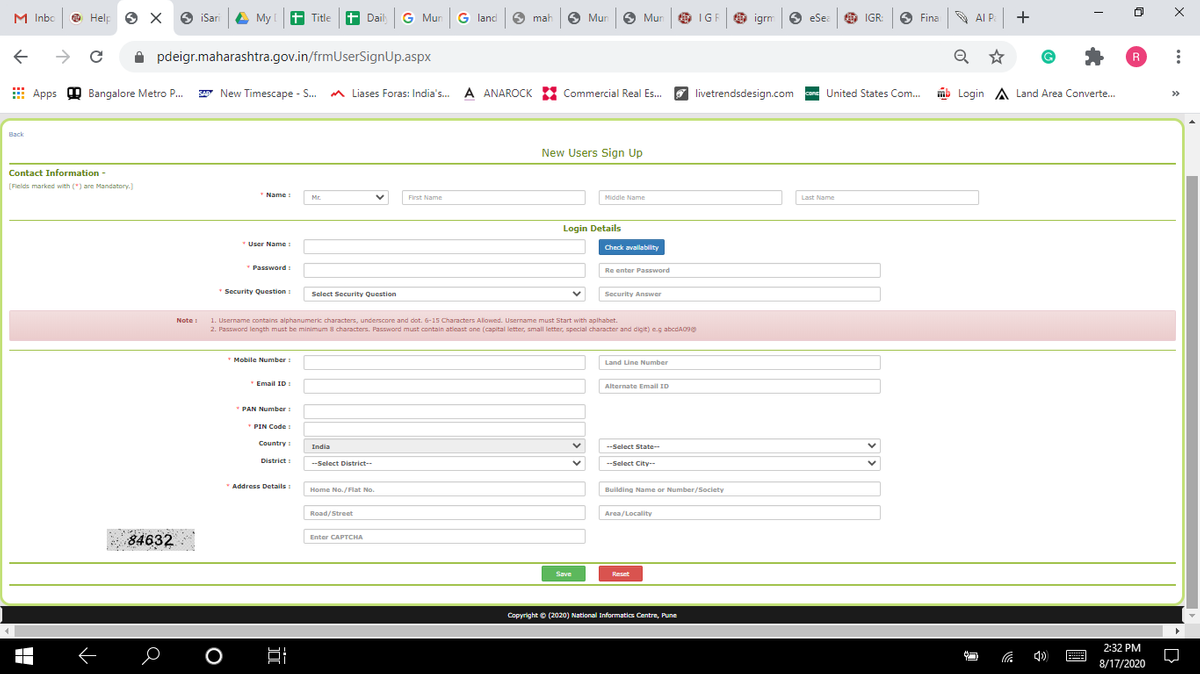Viewport: 1200px width, 674px height.
Task: Switch to the Inbox Gmail tab
Action: tap(34, 18)
